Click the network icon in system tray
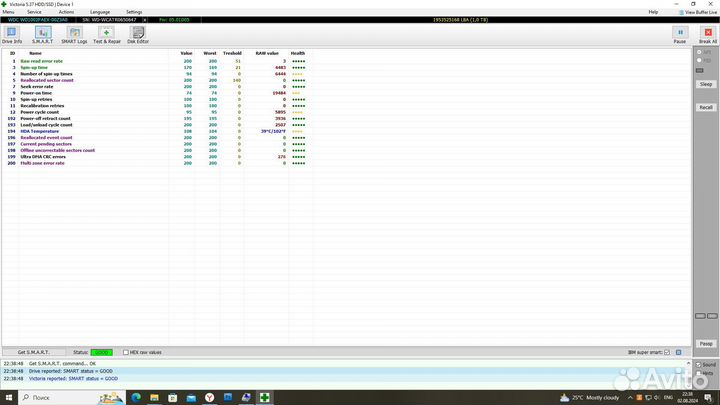 pyautogui.click(x=648, y=397)
